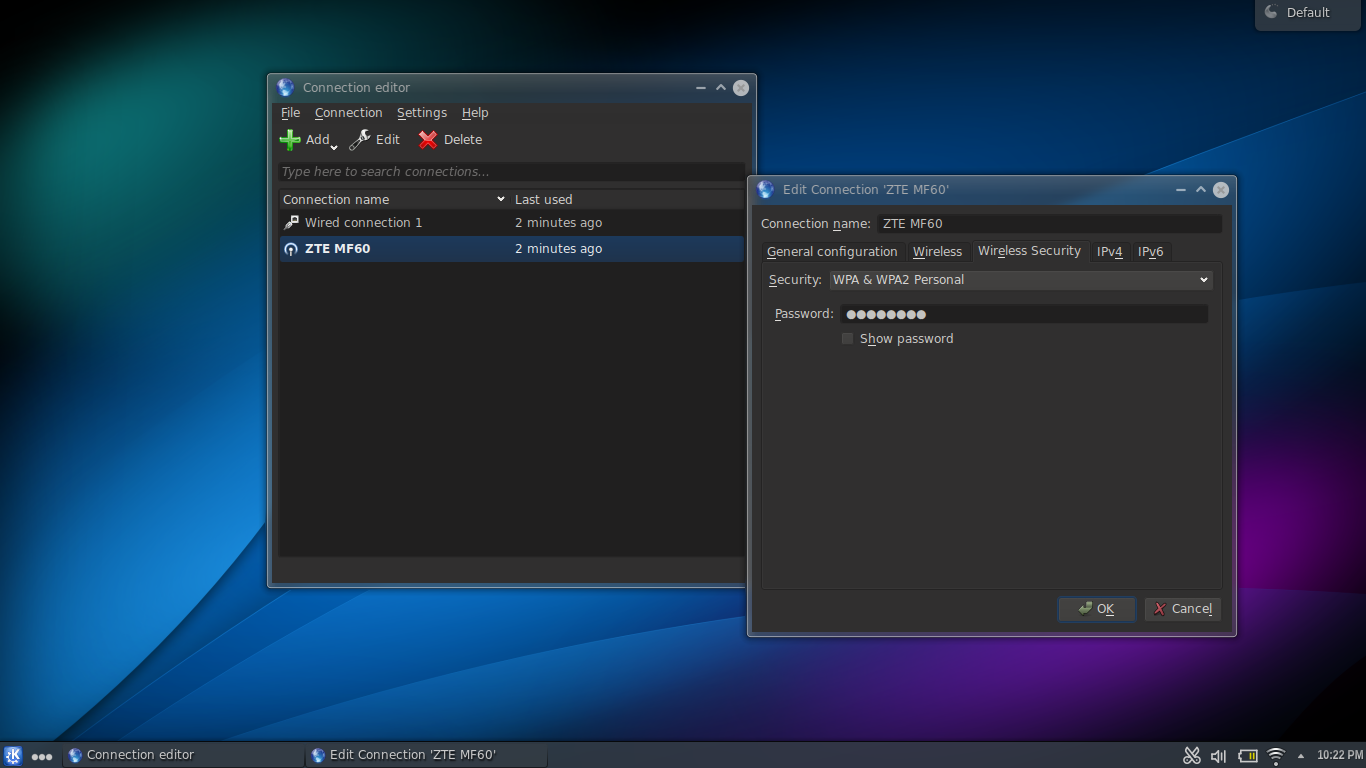Close the Edit Connection dialog
The image size is (1366, 768).
tap(1221, 190)
